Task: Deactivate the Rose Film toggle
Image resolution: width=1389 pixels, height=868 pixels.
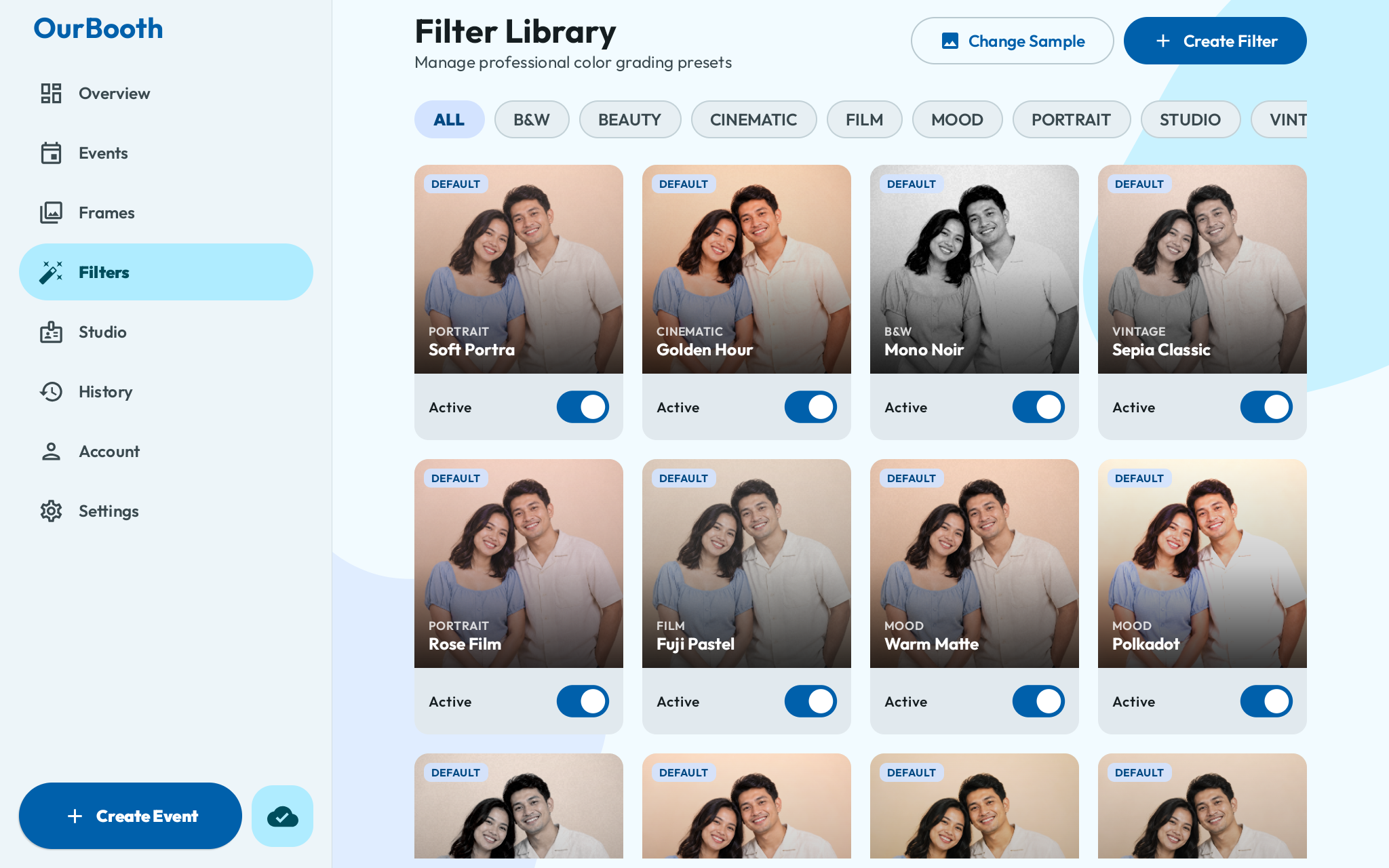Action: [583, 701]
